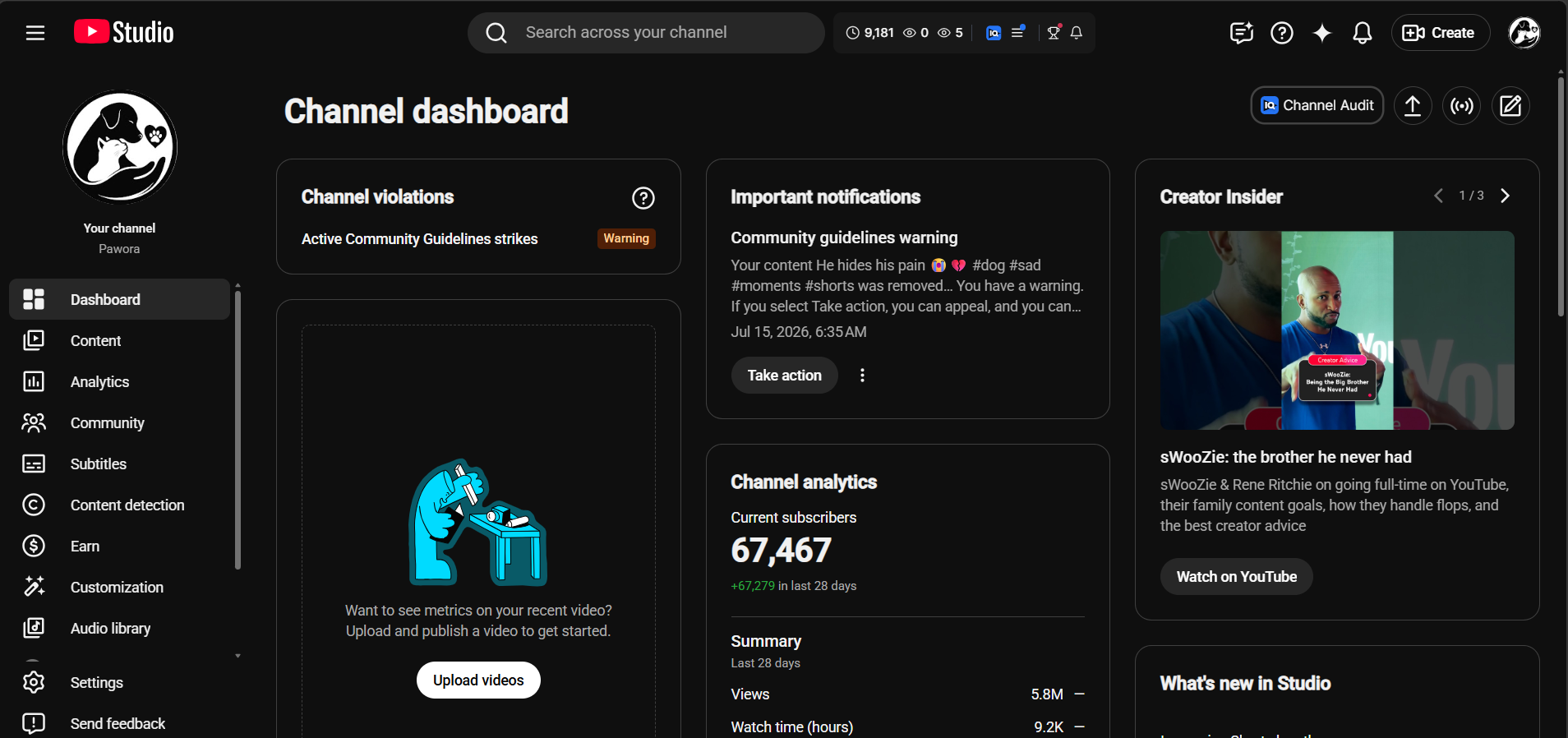Click the search across your channel field
Viewport: 1568px width, 738px height.
click(646, 33)
